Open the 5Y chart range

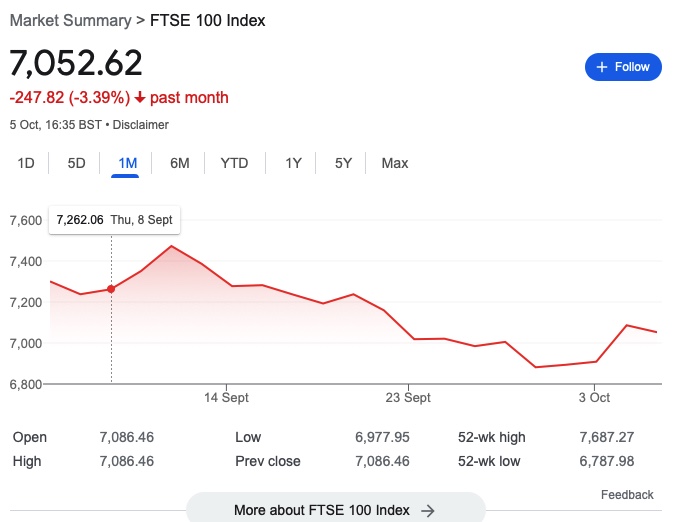pos(343,163)
